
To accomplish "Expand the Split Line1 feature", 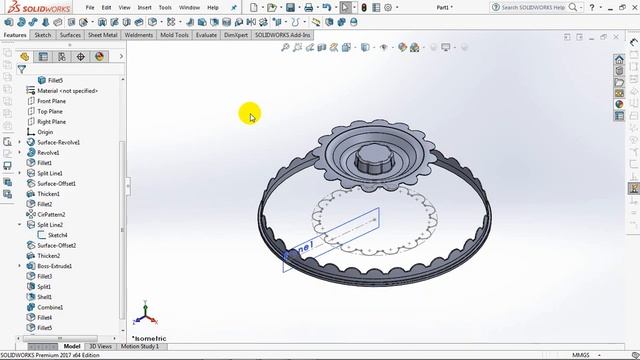I will pos(20,173).
